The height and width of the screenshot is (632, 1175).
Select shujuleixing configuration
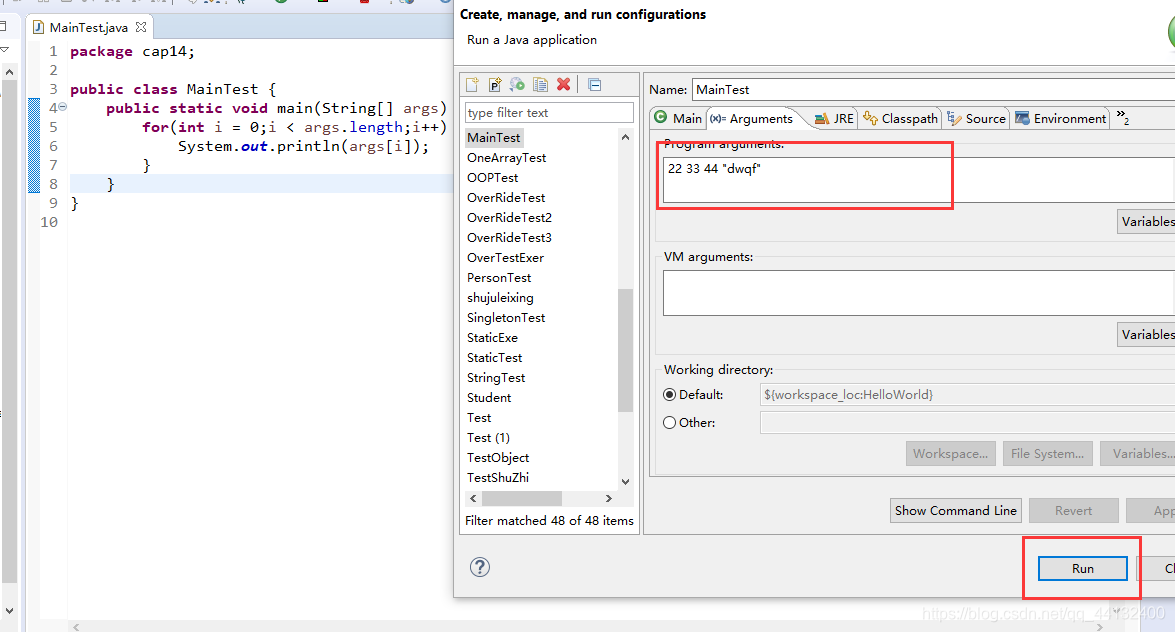(x=501, y=298)
